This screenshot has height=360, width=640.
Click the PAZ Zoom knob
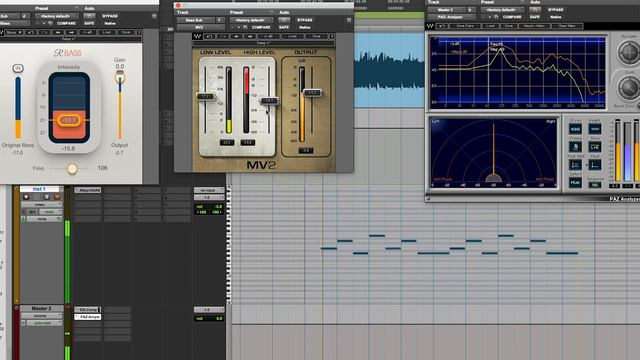(629, 87)
